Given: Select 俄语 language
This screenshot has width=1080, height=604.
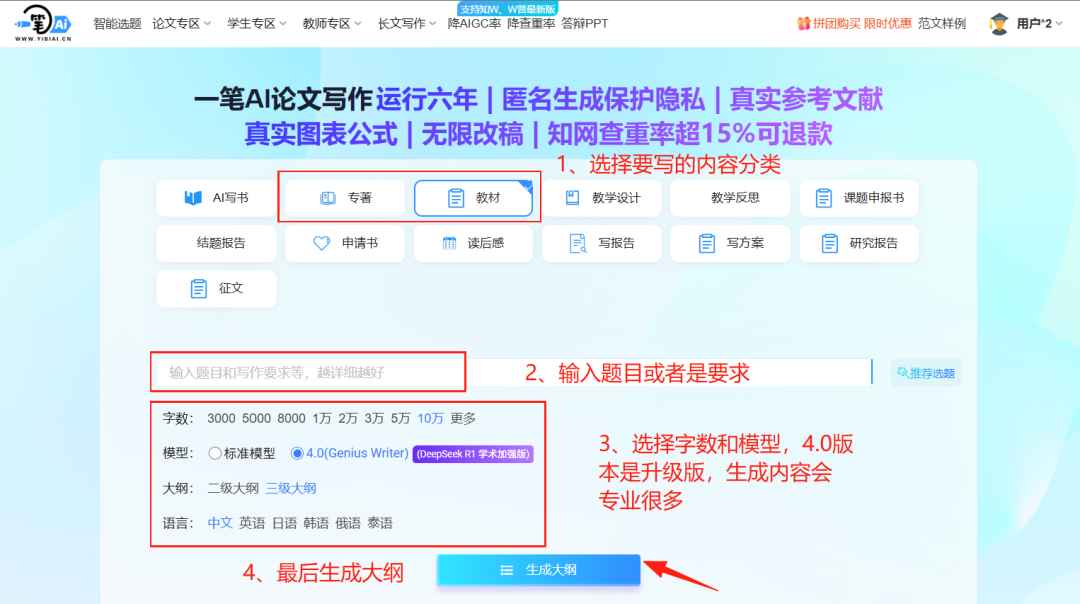Looking at the screenshot, I should coord(348,523).
